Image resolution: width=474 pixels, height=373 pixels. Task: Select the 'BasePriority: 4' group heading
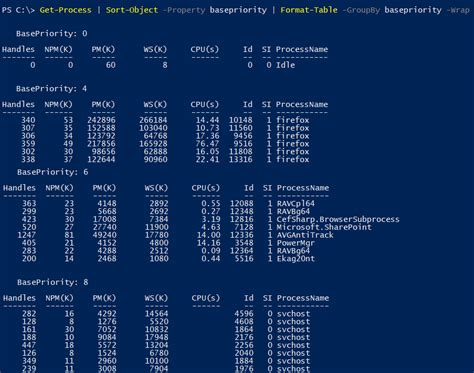[x=52, y=89]
